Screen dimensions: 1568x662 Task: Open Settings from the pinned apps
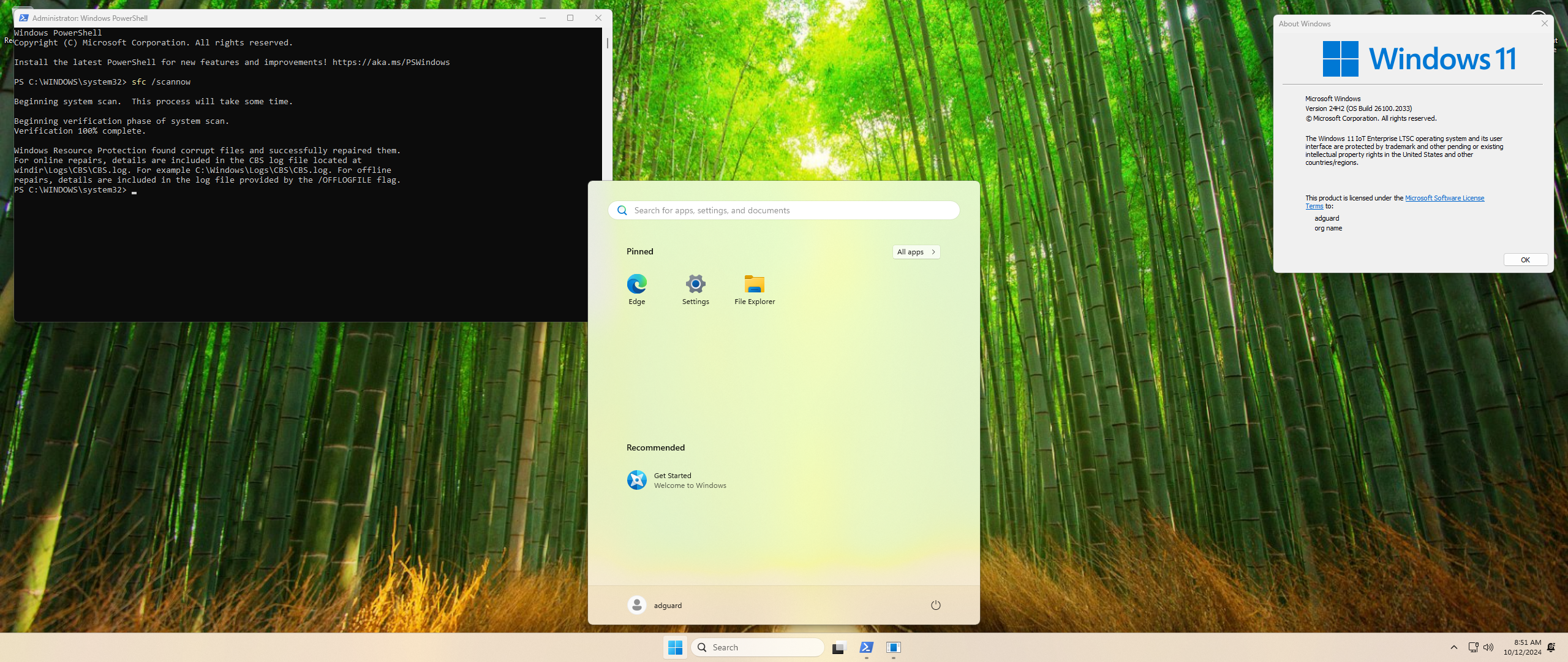695,289
